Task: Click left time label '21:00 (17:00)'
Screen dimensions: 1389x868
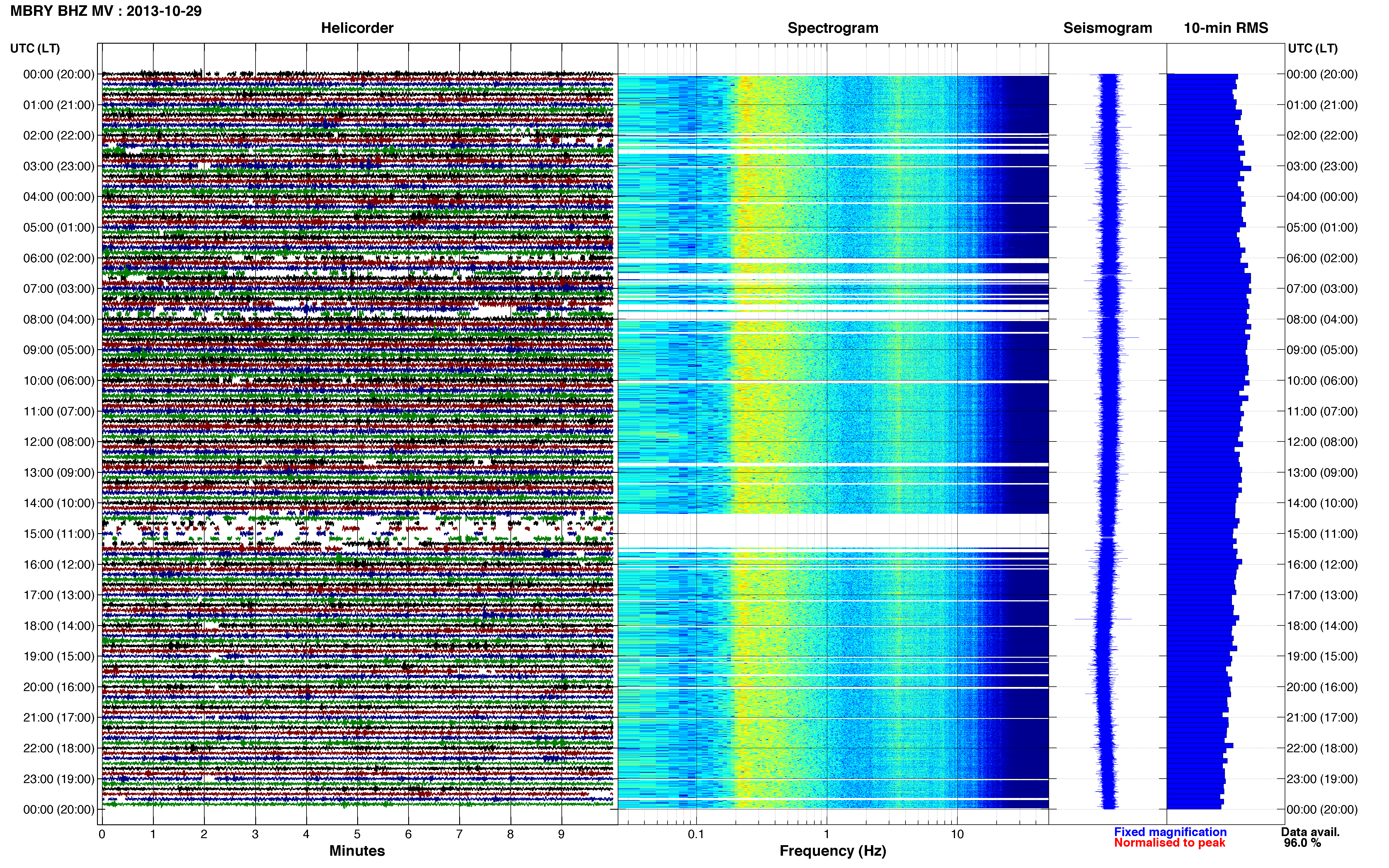Action: point(59,718)
